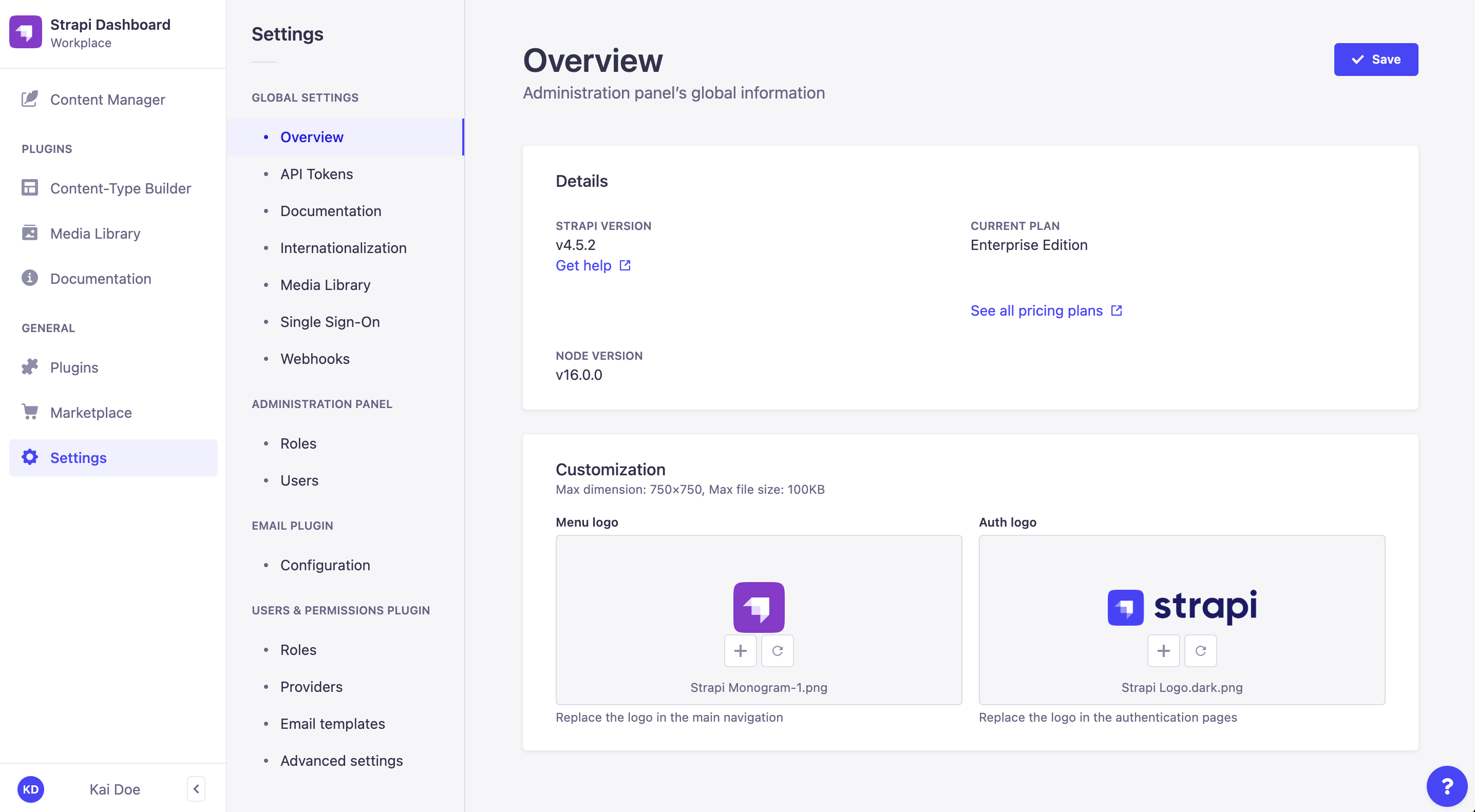Select Email templates in the sidebar

(332, 723)
